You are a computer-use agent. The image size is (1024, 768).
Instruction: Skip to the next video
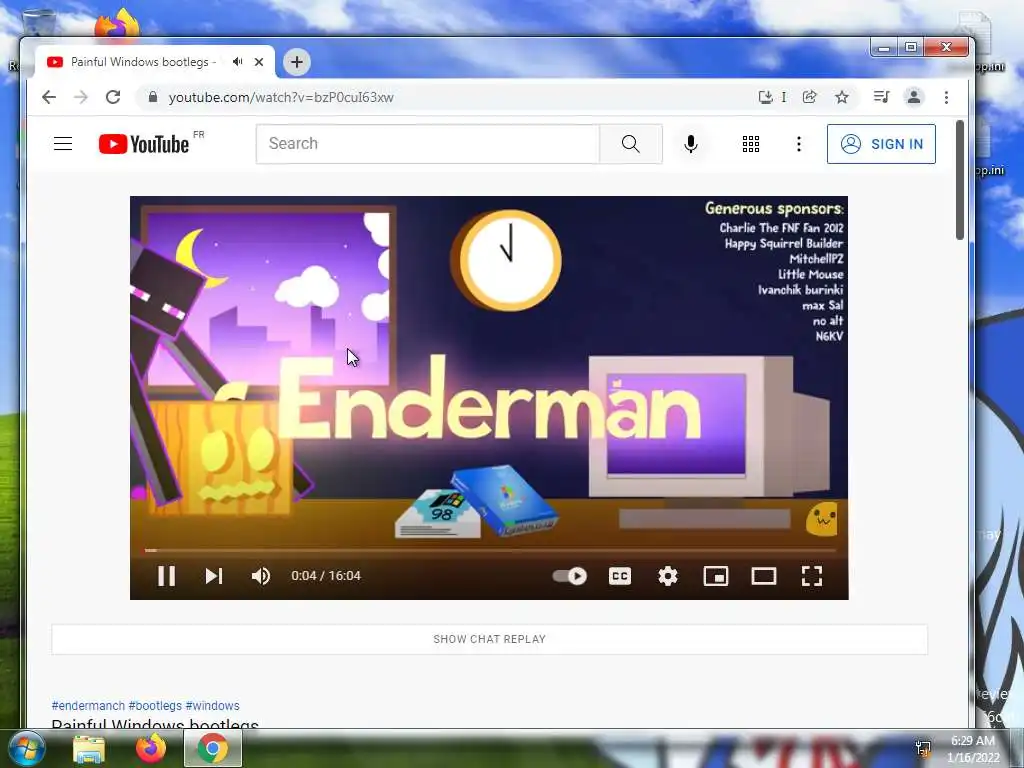tap(214, 576)
